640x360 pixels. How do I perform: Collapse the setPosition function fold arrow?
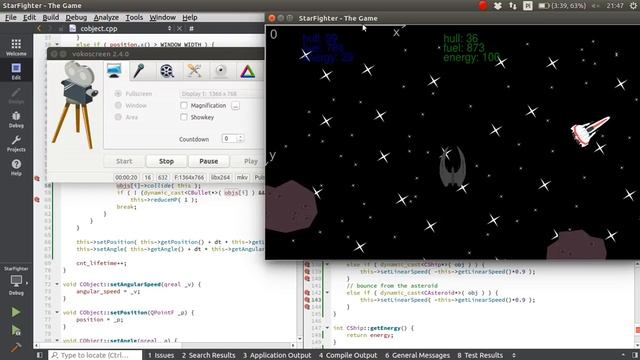pyautogui.click(x=57, y=312)
